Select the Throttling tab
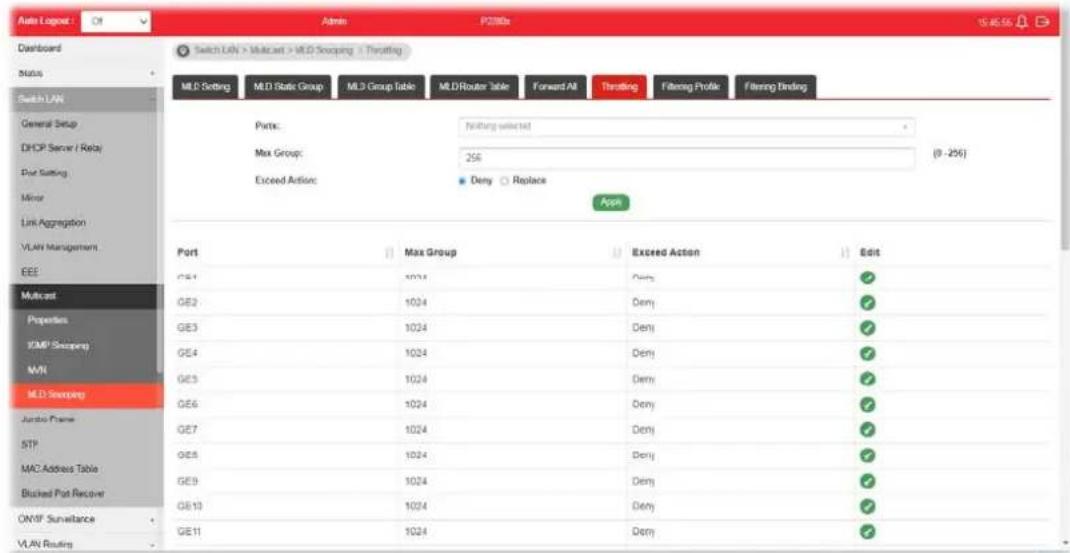1070x553 pixels. (x=619, y=87)
